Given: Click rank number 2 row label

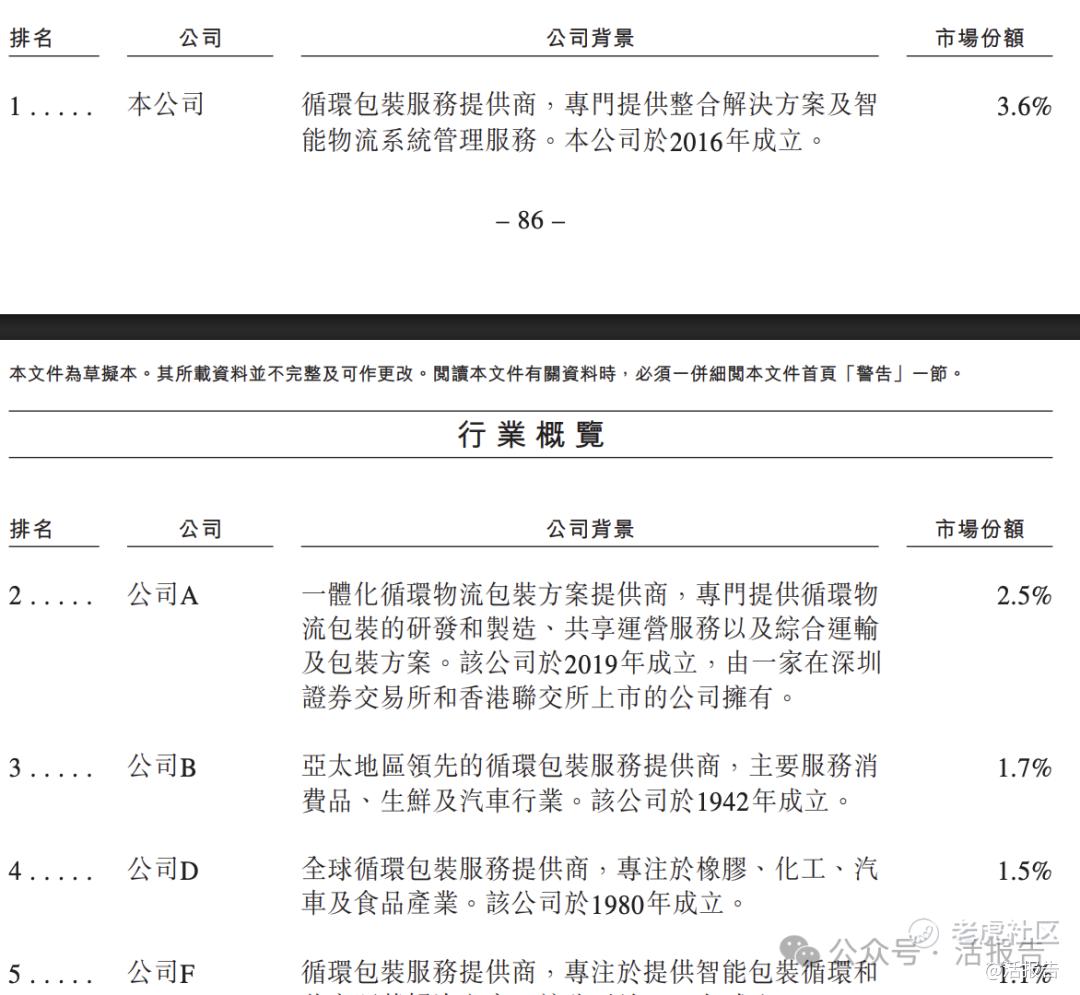Looking at the screenshot, I should (x=50, y=596).
